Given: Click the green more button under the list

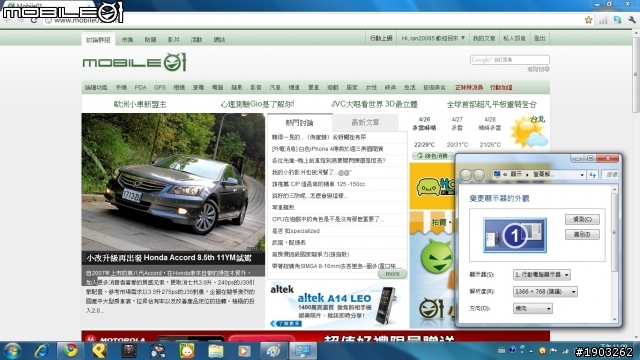Looking at the screenshot, I should coord(392,274).
